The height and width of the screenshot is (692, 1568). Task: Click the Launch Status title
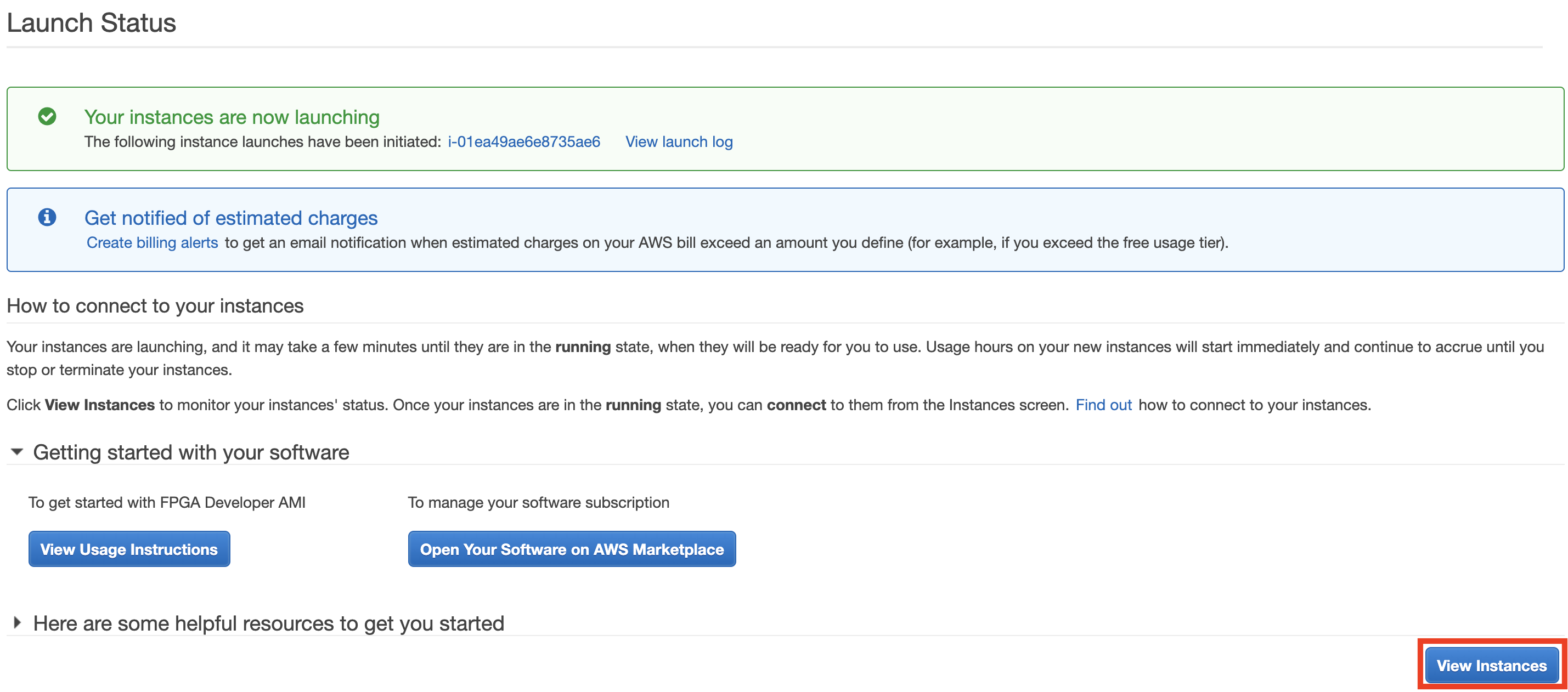click(91, 23)
